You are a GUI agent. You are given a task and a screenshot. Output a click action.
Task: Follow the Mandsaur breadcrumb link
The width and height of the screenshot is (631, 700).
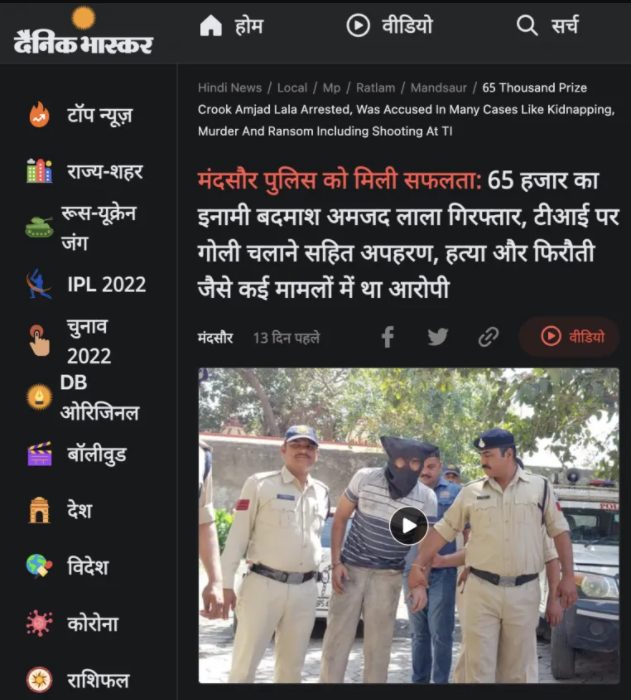pos(439,88)
